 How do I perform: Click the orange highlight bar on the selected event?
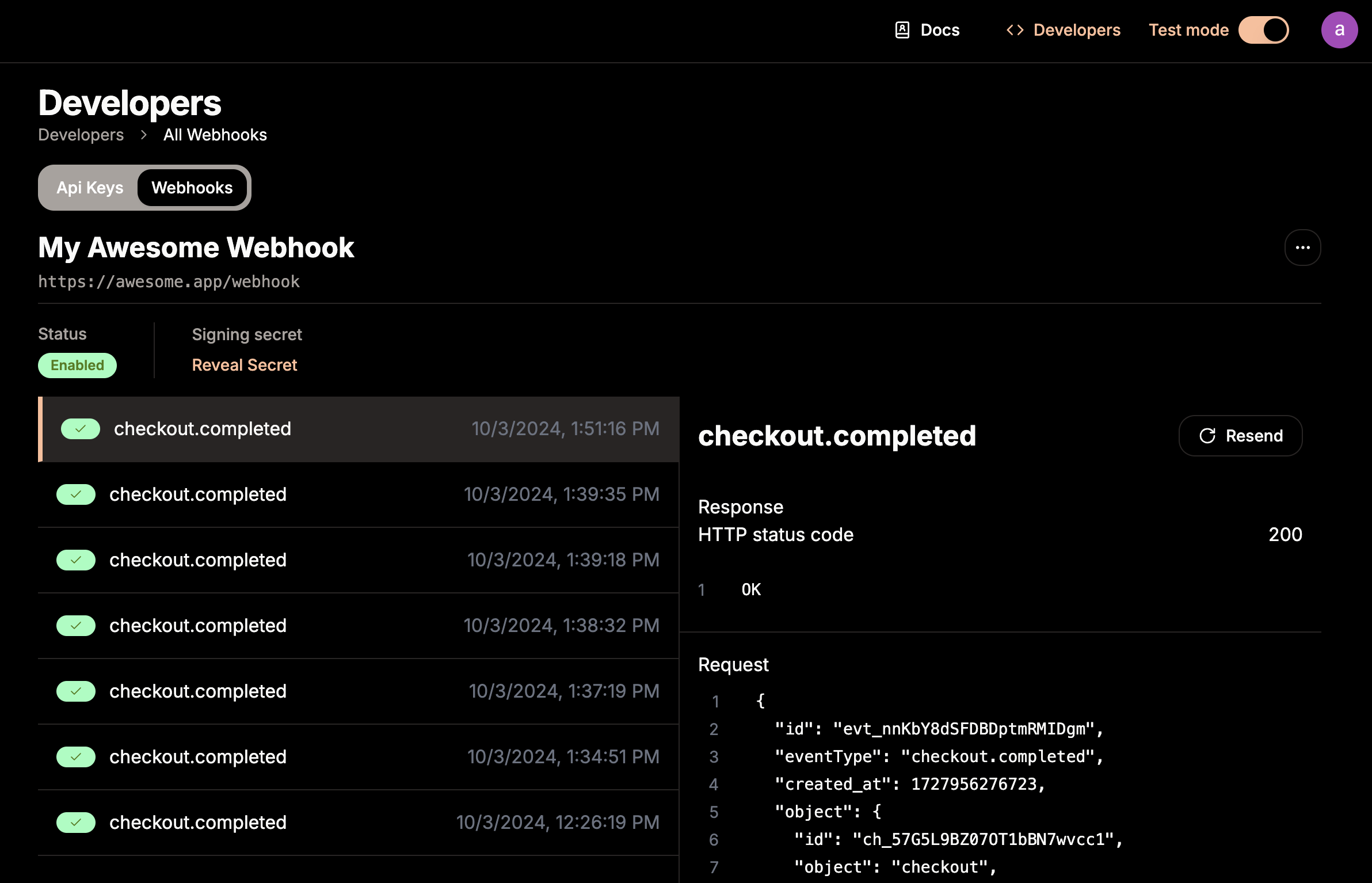pyautogui.click(x=40, y=429)
